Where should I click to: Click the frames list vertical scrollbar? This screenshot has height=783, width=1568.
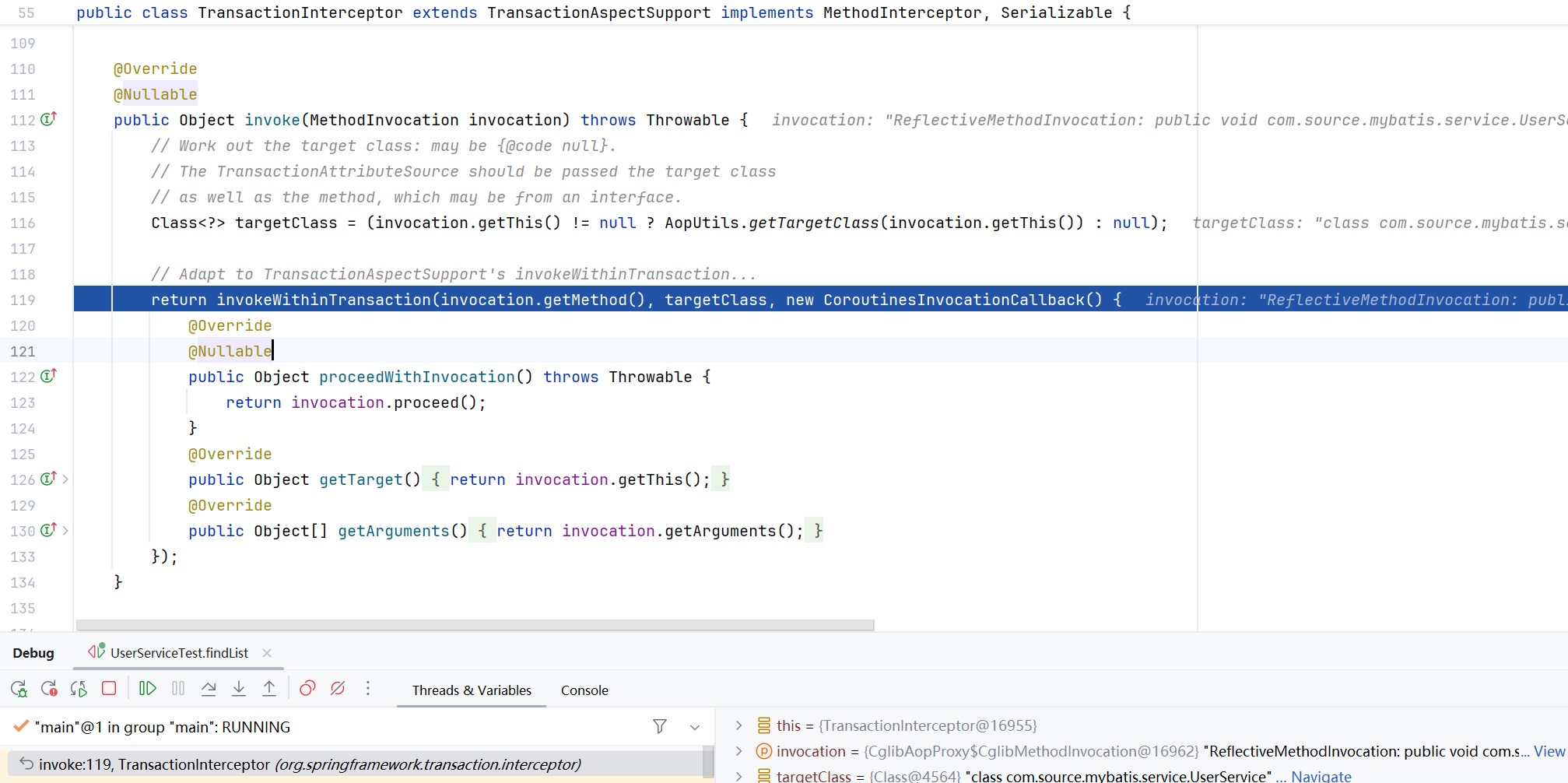[x=708, y=761]
